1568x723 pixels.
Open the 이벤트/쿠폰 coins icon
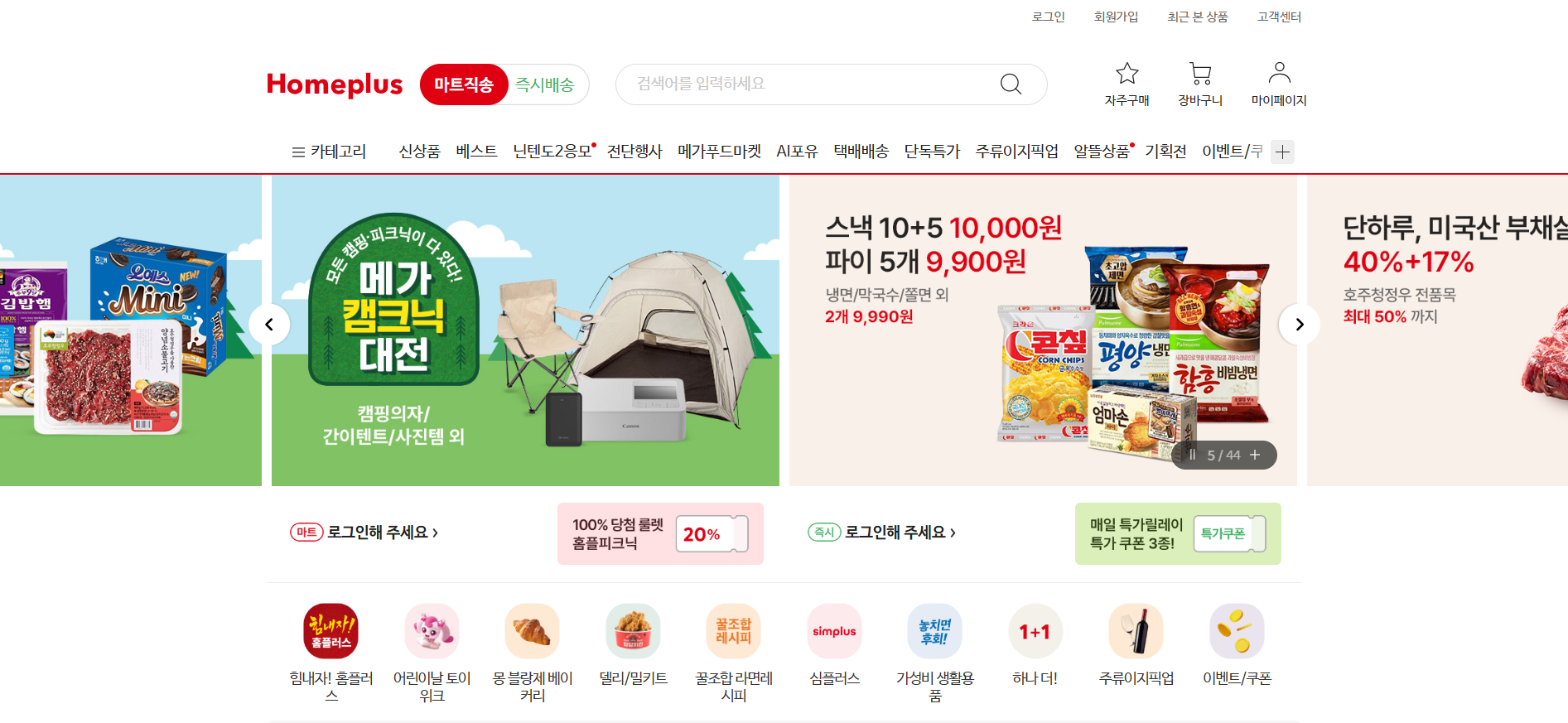(x=1237, y=631)
